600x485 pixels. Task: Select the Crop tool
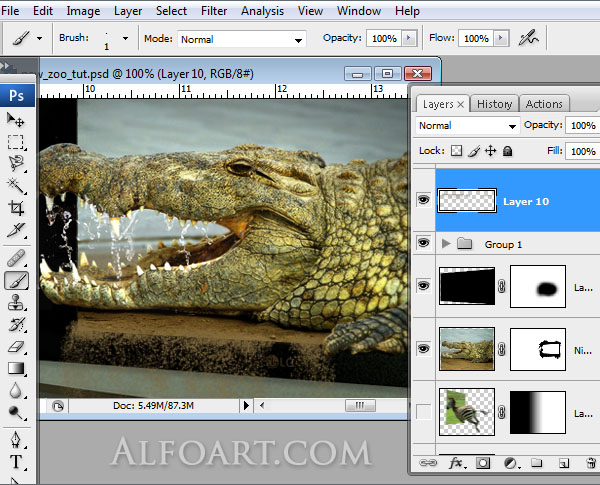16,208
